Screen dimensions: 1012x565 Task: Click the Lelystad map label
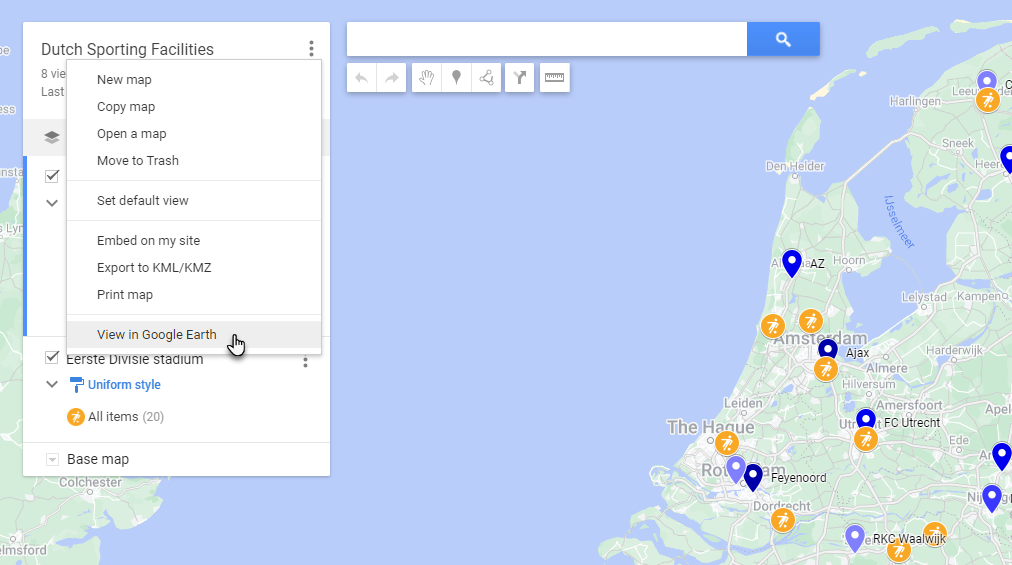[924, 297]
